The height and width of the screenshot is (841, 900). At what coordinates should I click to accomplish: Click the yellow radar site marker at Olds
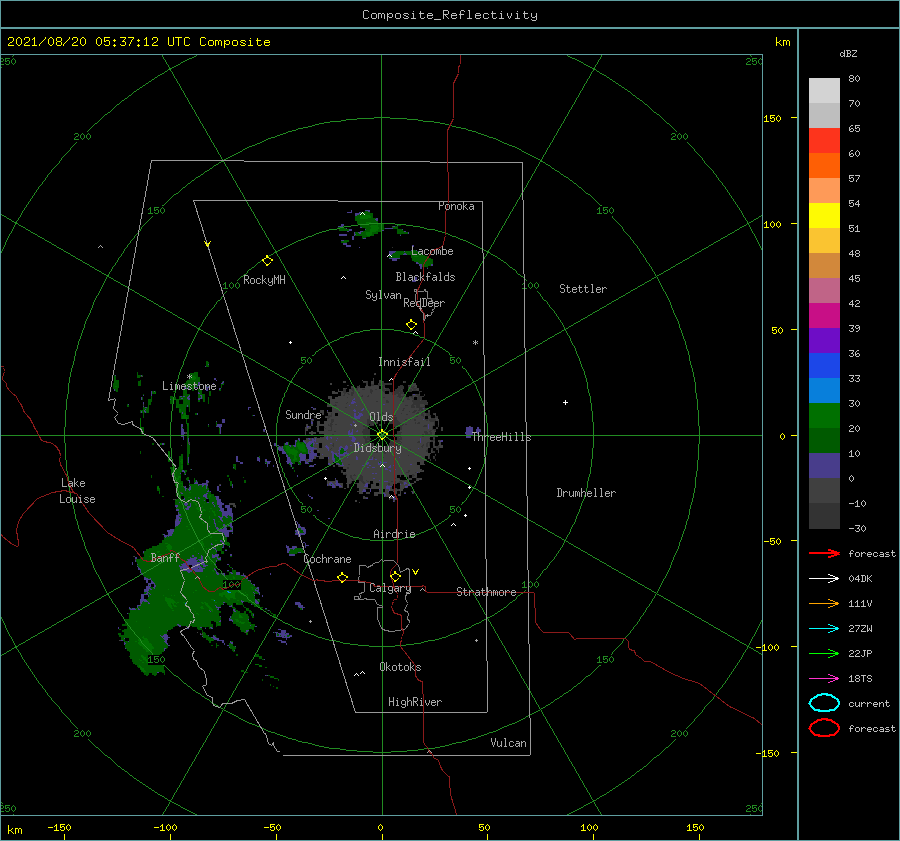tap(382, 435)
